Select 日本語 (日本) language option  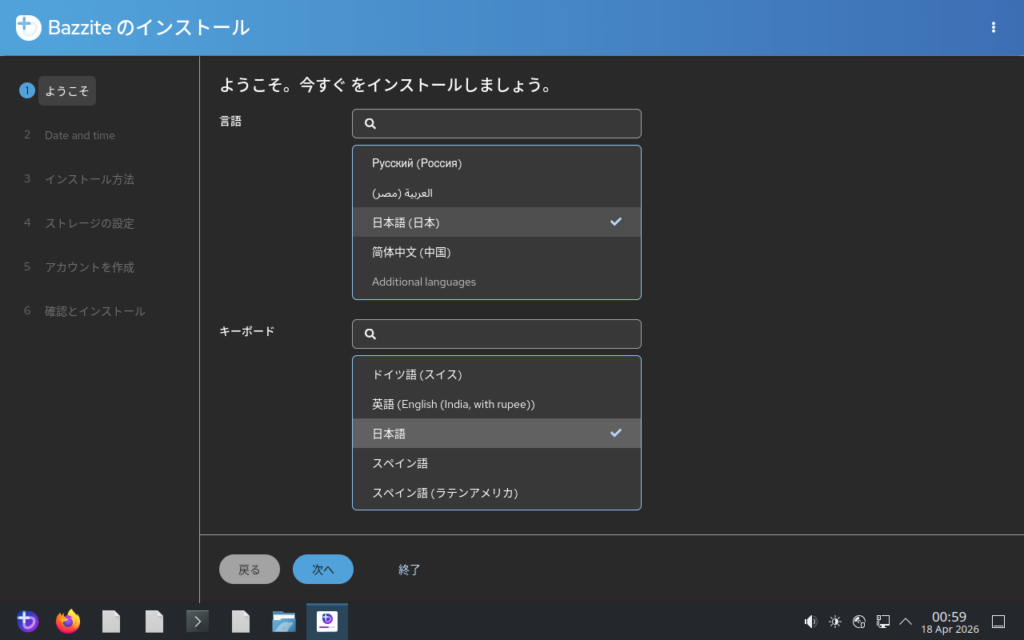click(496, 222)
